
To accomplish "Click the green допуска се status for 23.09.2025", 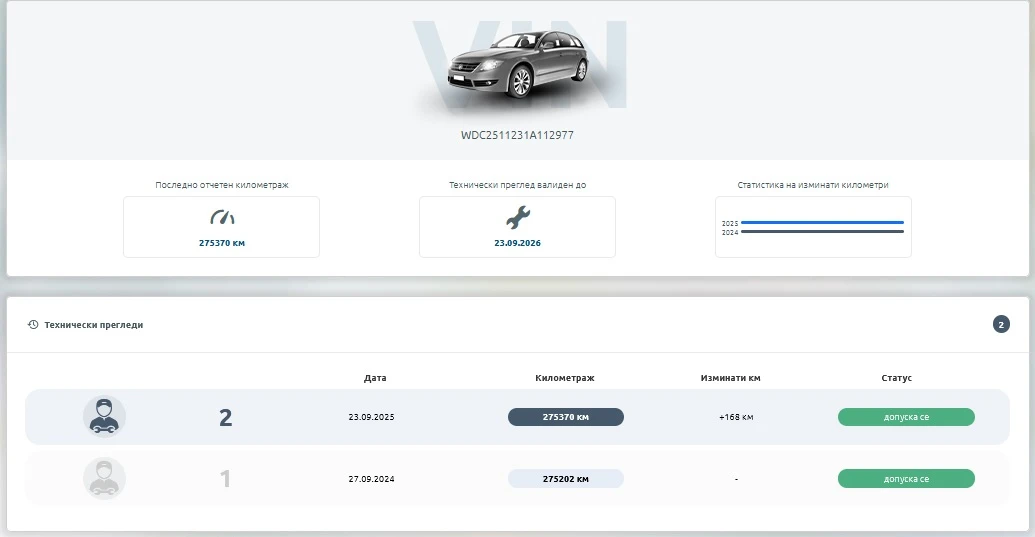I will tap(906, 417).
